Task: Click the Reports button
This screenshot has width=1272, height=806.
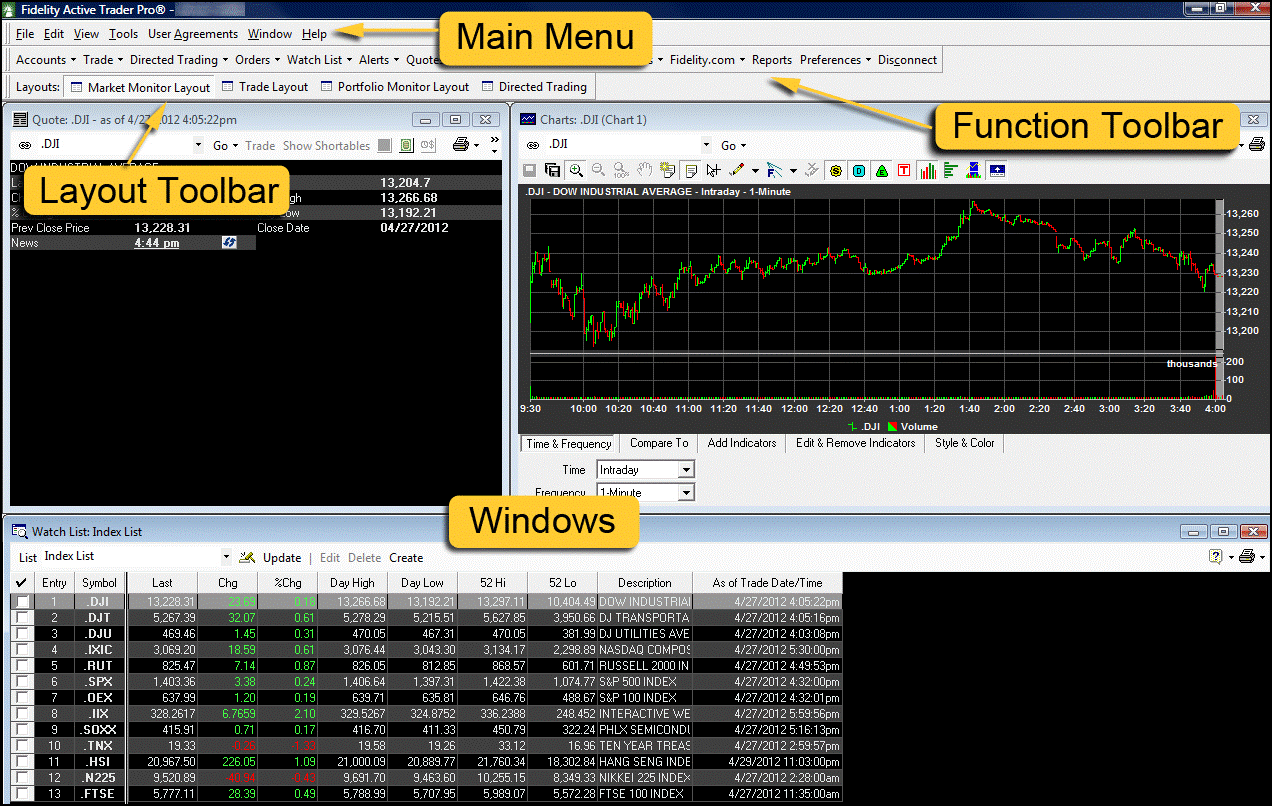Action: tap(772, 60)
